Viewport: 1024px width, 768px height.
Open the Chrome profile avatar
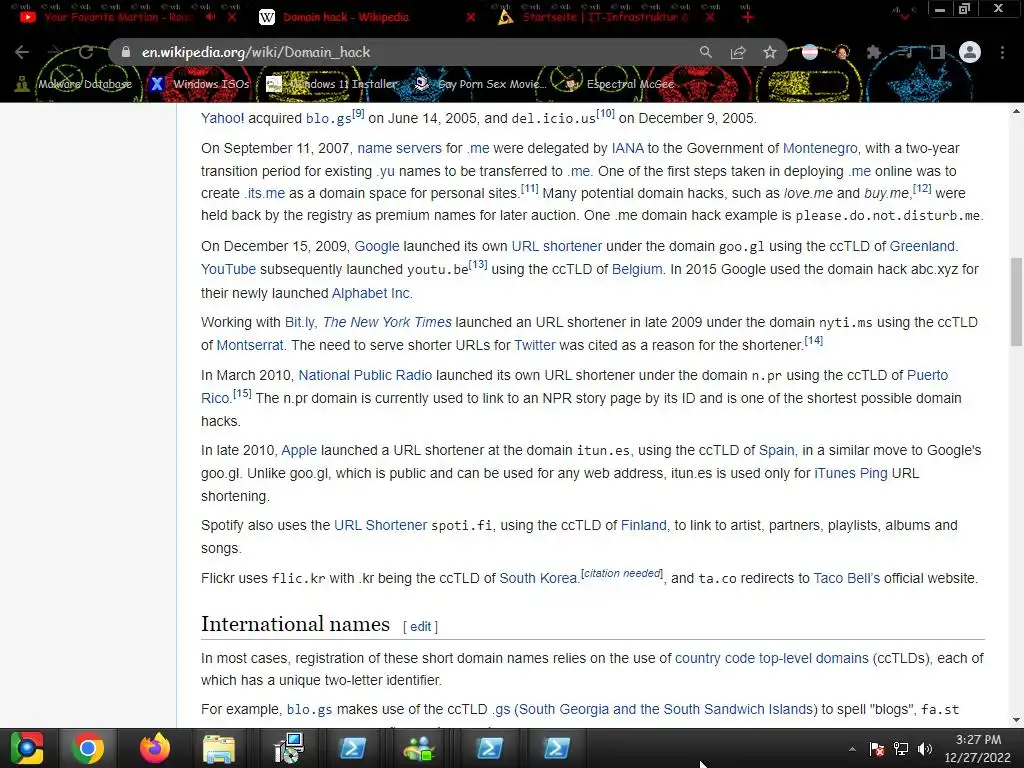[x=970, y=52]
